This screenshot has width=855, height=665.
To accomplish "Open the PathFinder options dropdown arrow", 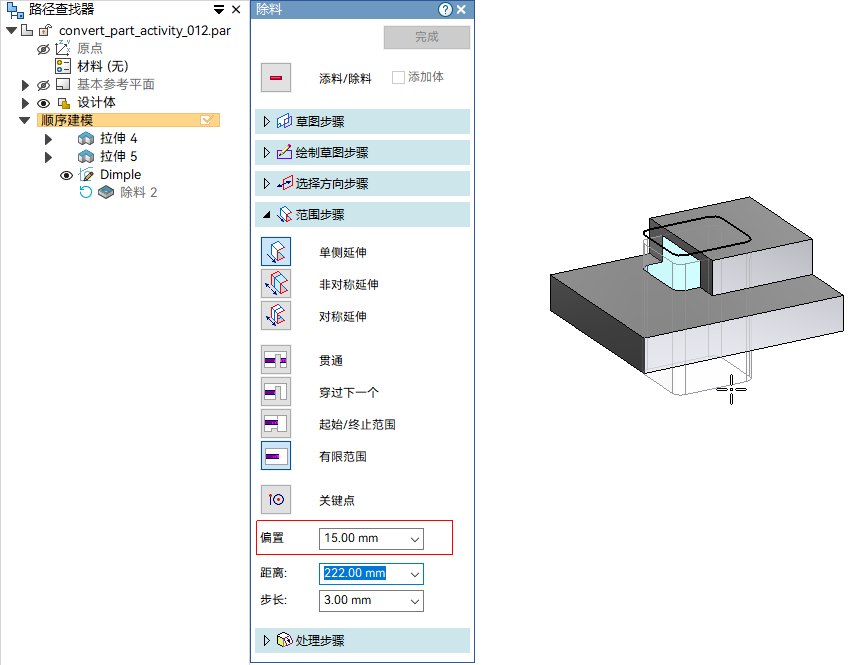I will 219,10.
